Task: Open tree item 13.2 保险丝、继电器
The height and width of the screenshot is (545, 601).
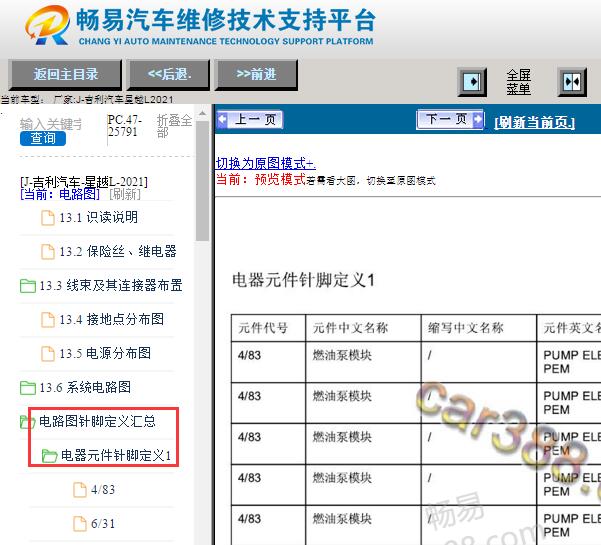Action: [x=118, y=252]
